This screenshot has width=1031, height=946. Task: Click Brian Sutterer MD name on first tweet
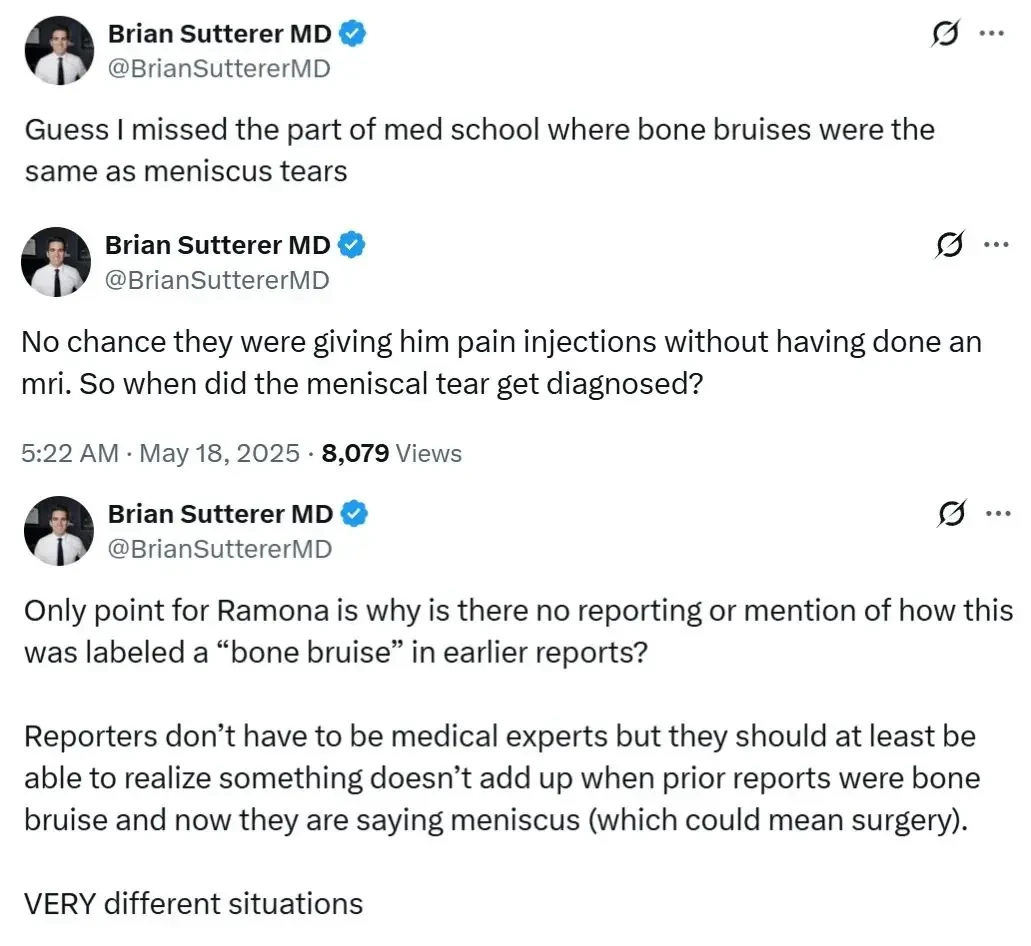220,34
